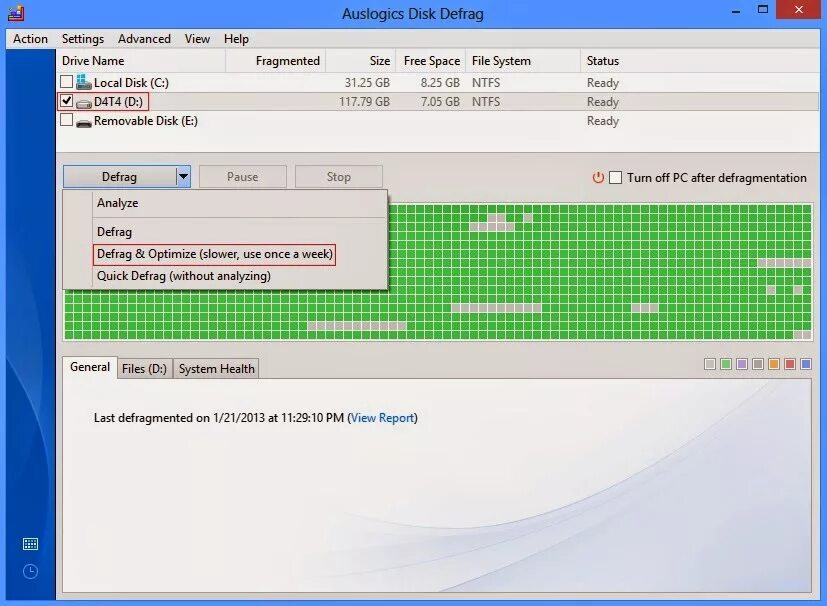Click the Defrag button's dropdown arrow
This screenshot has width=827, height=606.
183,177
